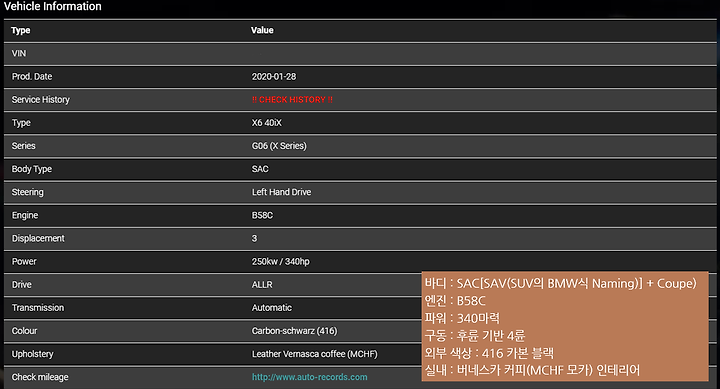Image resolution: width=720 pixels, height=389 pixels.
Task: Select the 250kw / 340hp power value
Action: coord(281,261)
